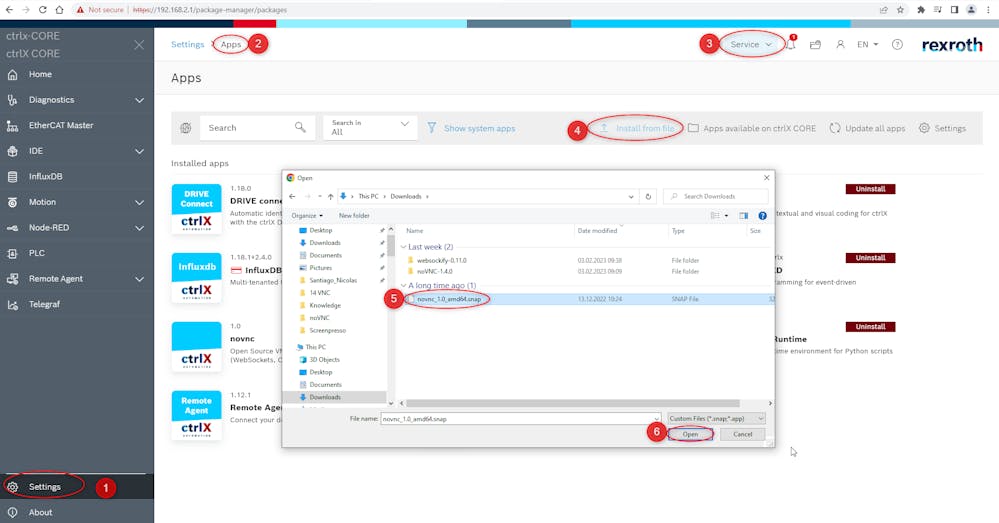Click Update all apps
The height and width of the screenshot is (523, 999).
[867, 128]
